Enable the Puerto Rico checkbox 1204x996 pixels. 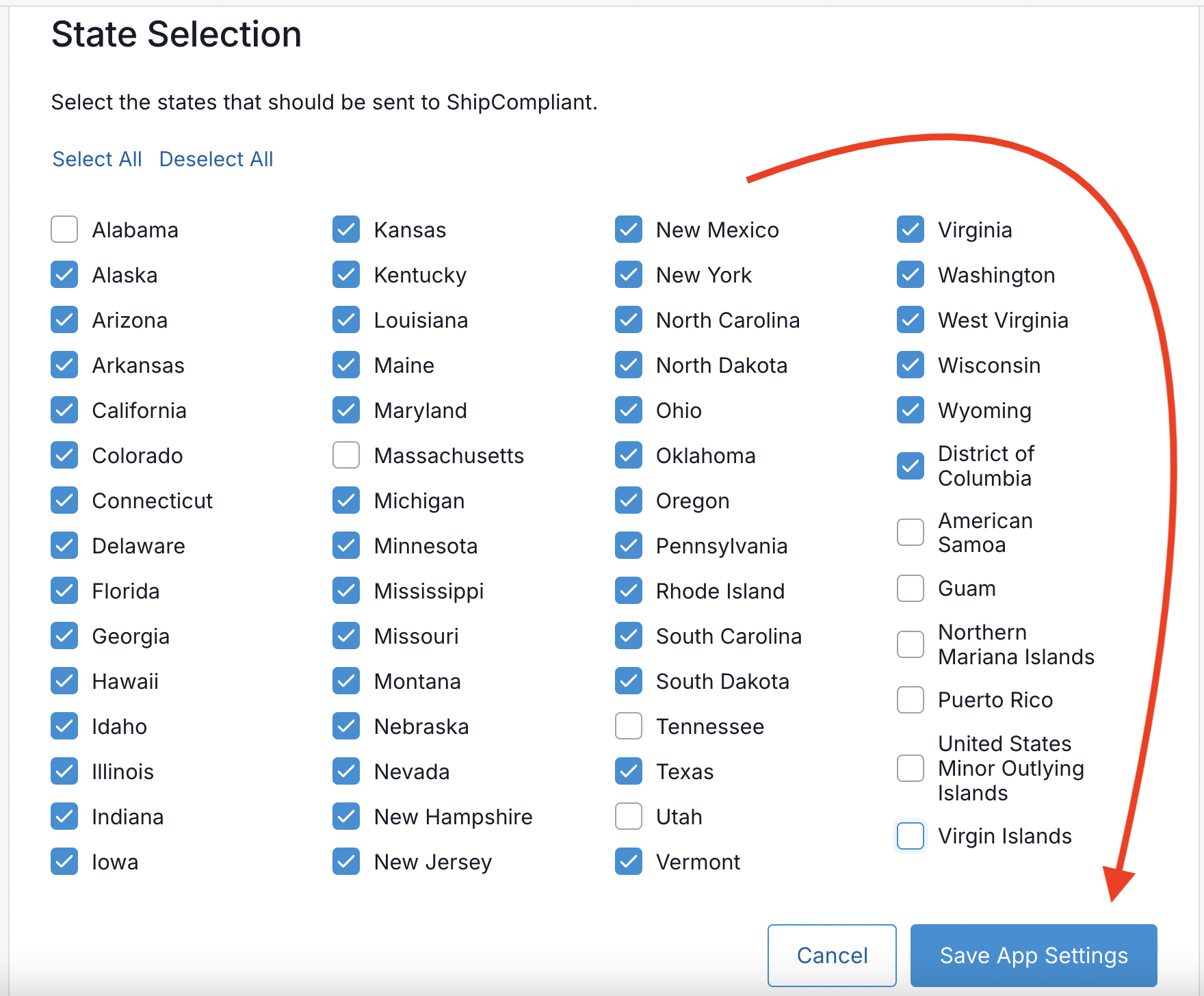(x=910, y=699)
